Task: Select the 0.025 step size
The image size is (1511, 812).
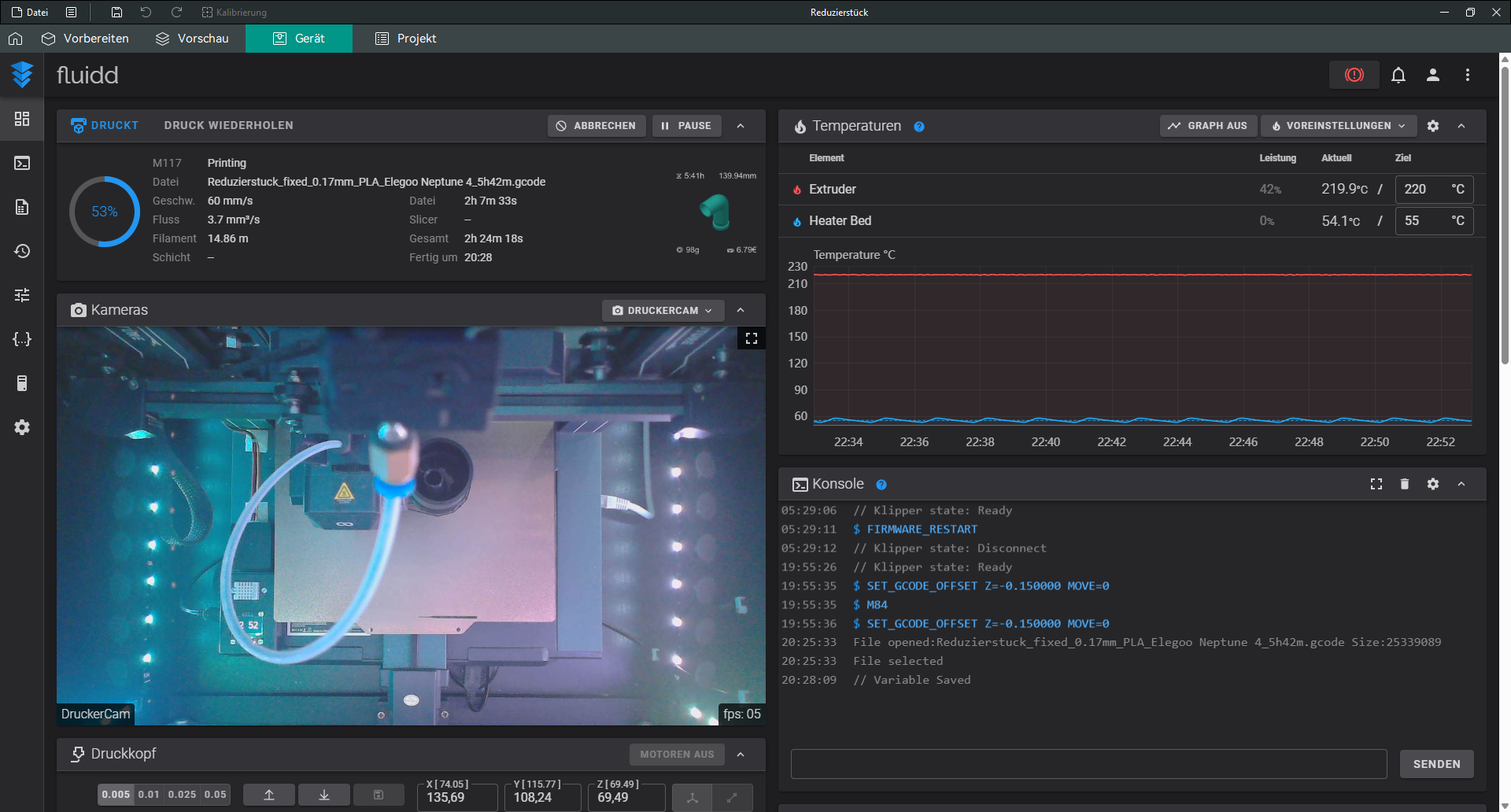Action: click(x=182, y=795)
